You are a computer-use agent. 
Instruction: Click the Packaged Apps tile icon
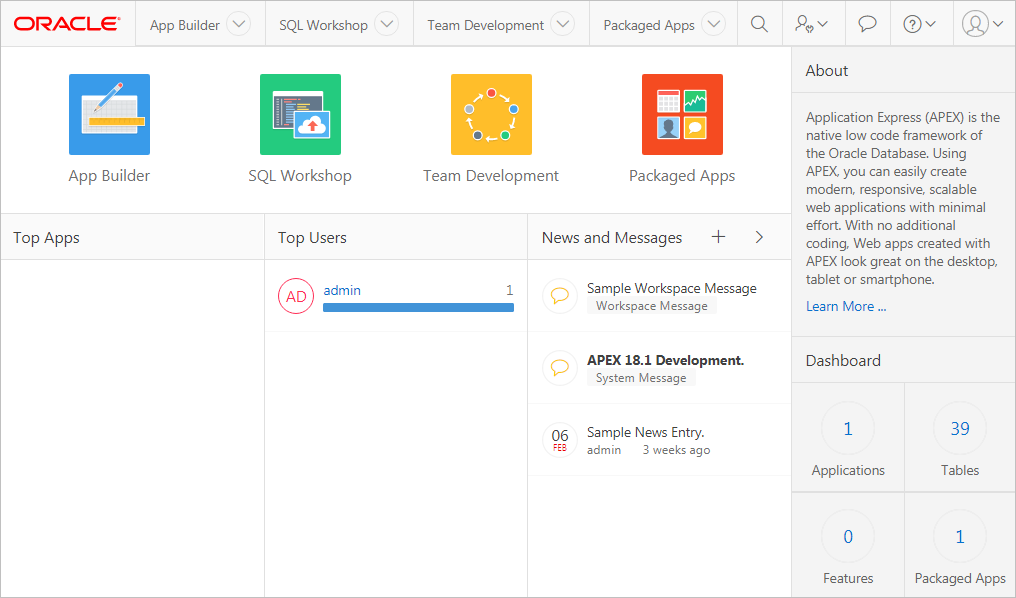(682, 114)
